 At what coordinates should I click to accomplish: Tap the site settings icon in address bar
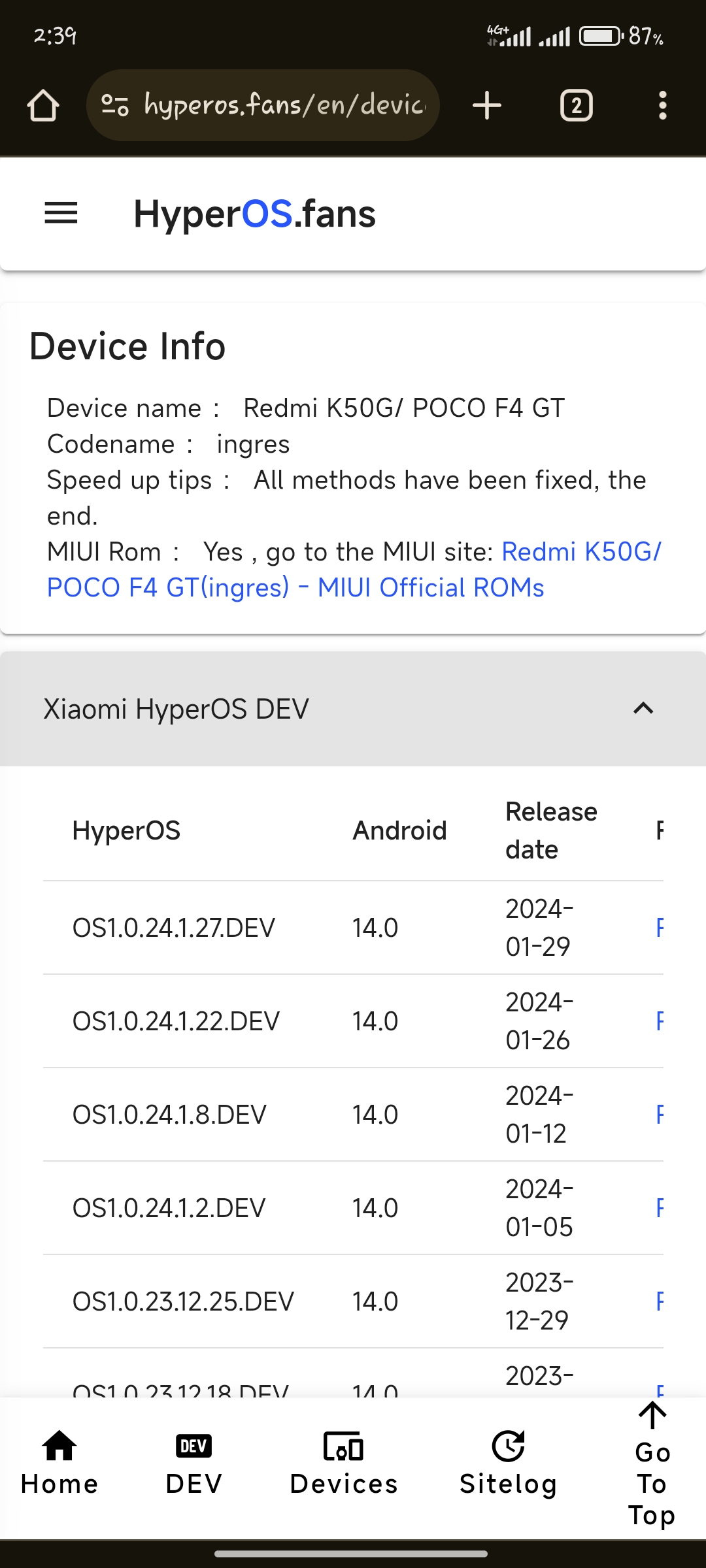click(x=115, y=105)
